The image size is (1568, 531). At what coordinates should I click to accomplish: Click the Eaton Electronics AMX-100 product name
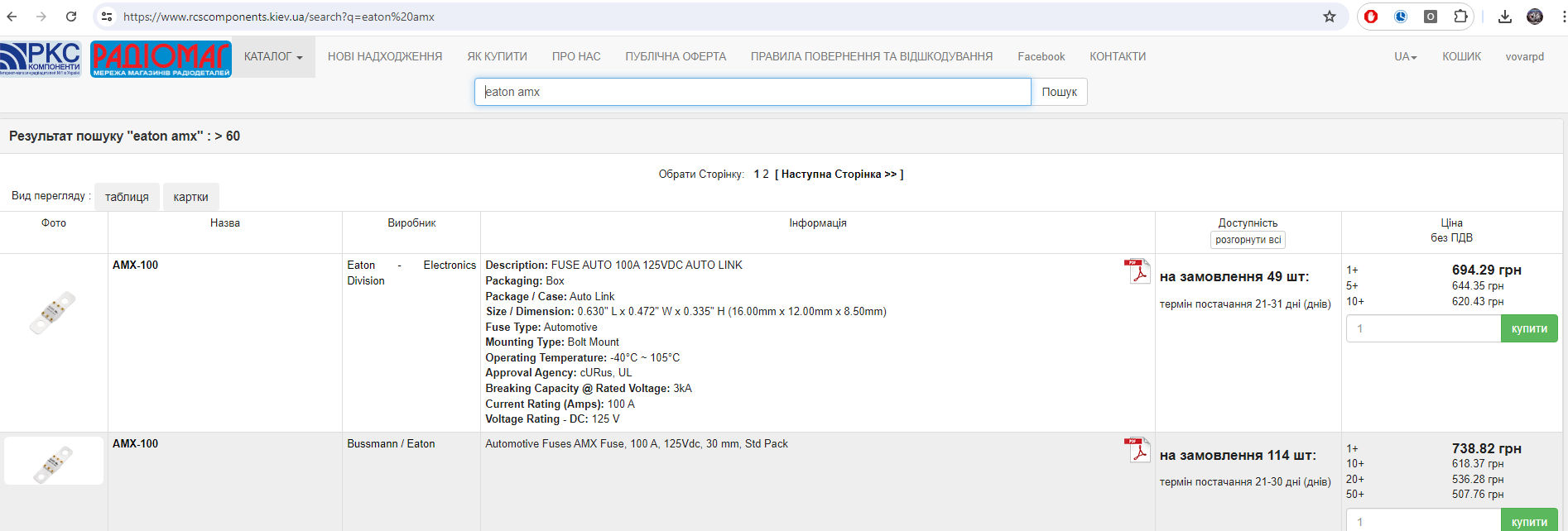(x=135, y=265)
